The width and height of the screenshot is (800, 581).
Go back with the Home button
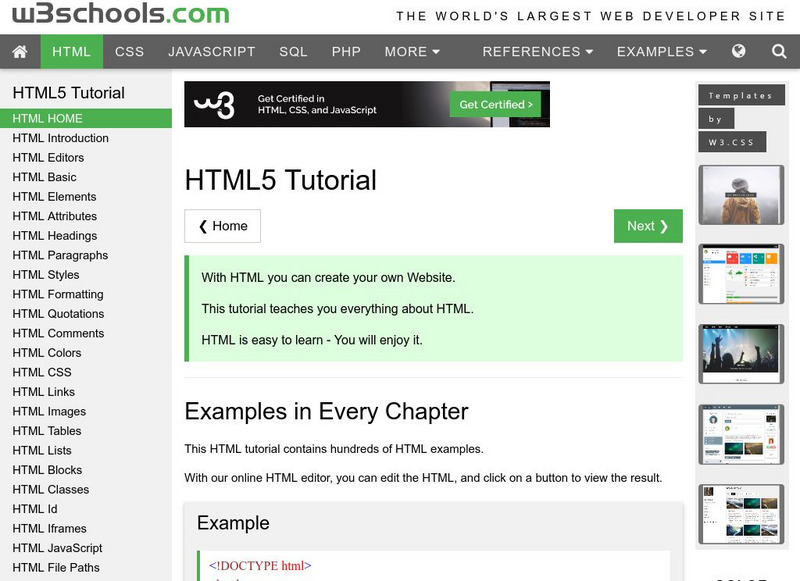click(x=222, y=226)
